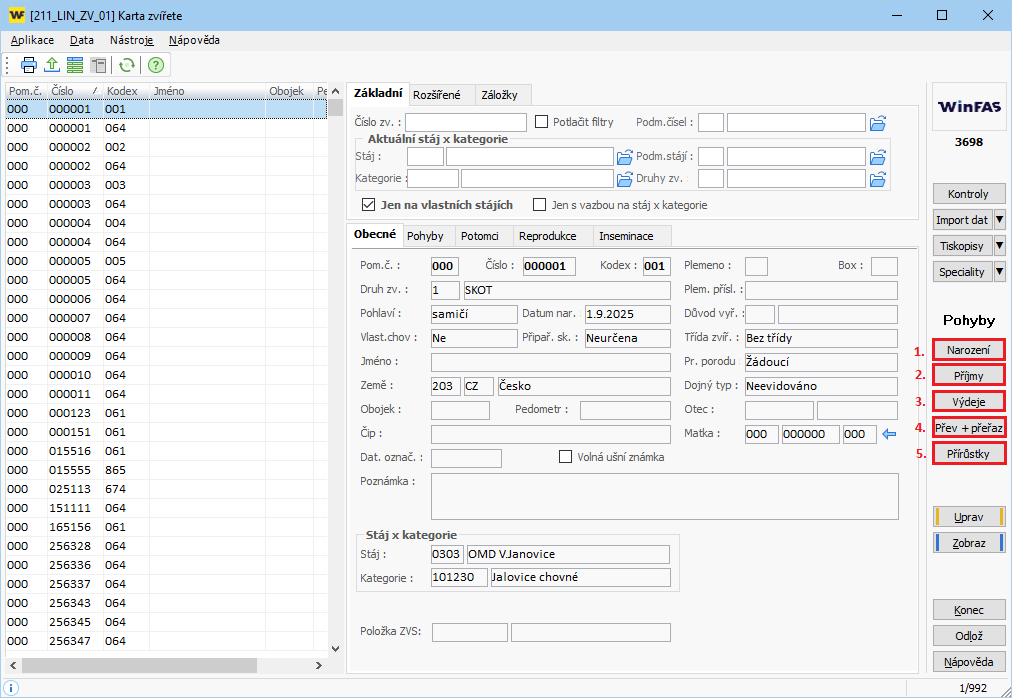
Task: Open the Nástroje menu
Action: pyautogui.click(x=132, y=40)
